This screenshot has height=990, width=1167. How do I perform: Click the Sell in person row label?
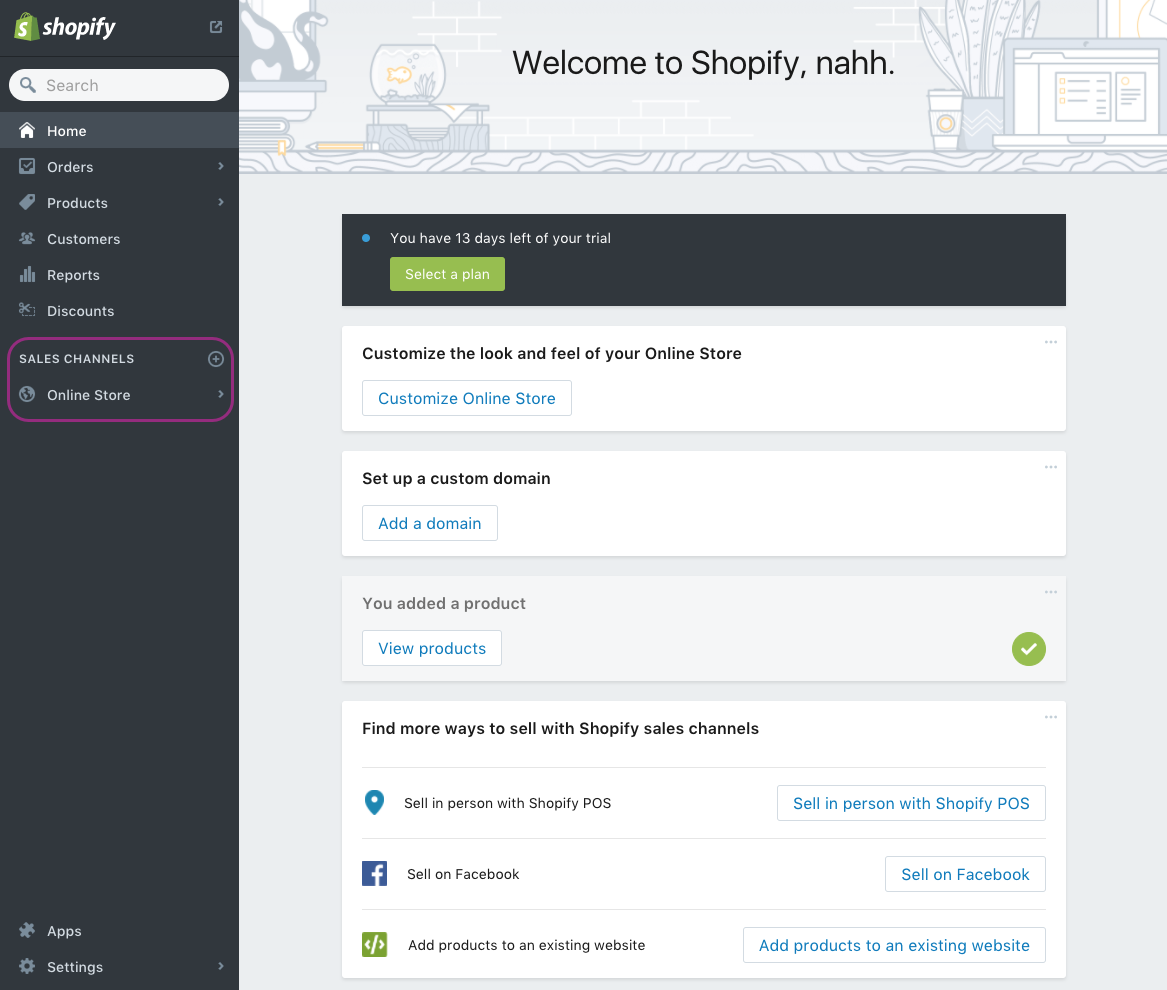[x=508, y=803]
